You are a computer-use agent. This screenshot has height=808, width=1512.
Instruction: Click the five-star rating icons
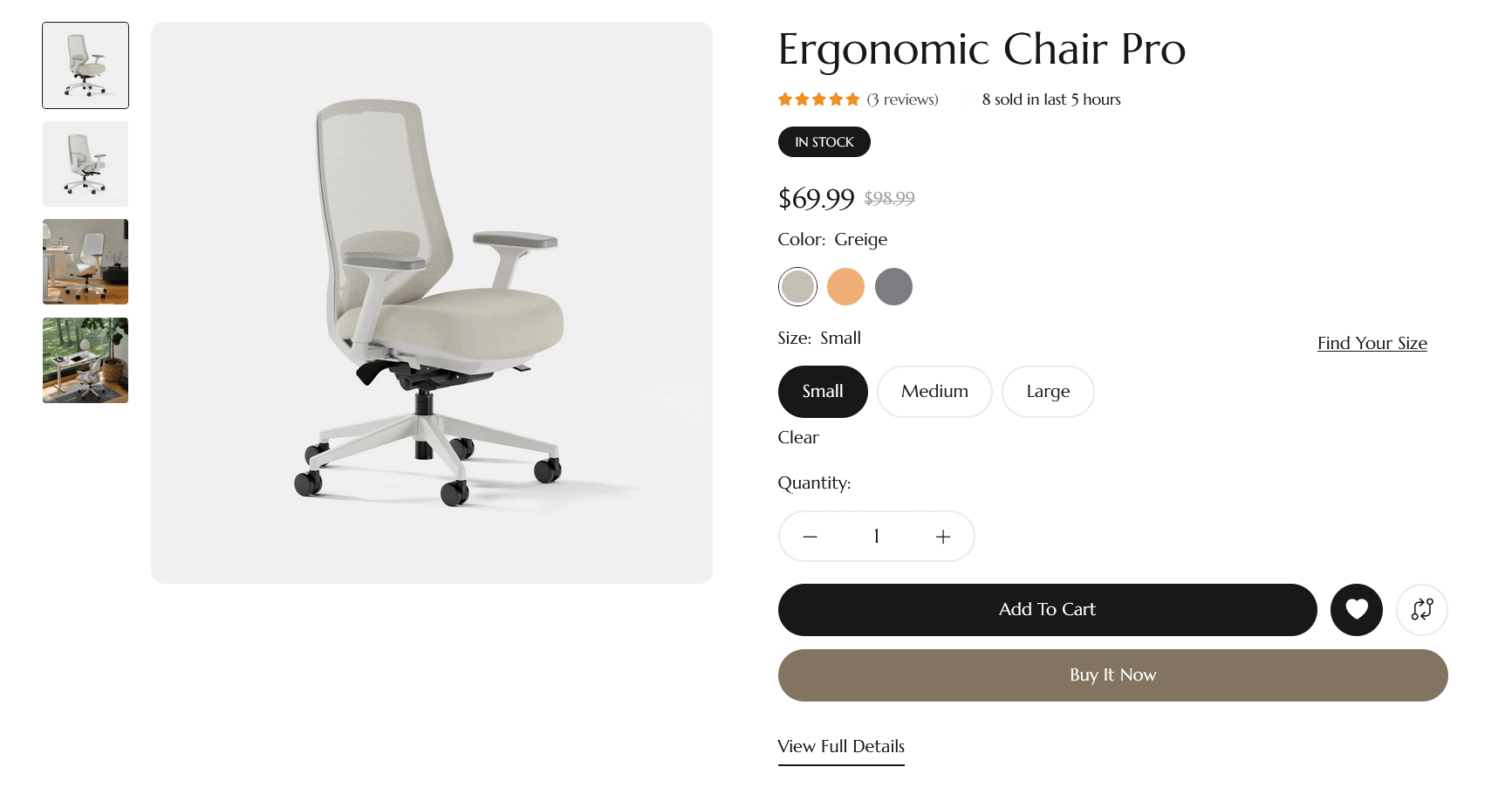(x=818, y=99)
